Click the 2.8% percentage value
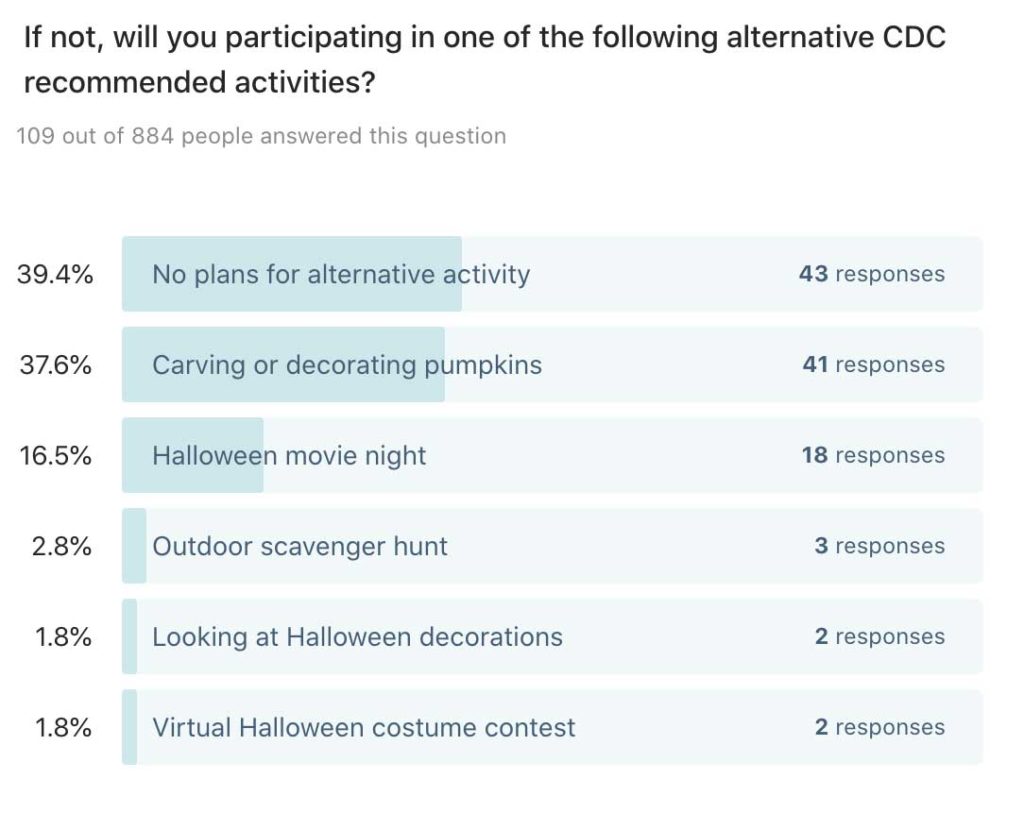Viewport: 1024px width, 813px height. (x=63, y=546)
